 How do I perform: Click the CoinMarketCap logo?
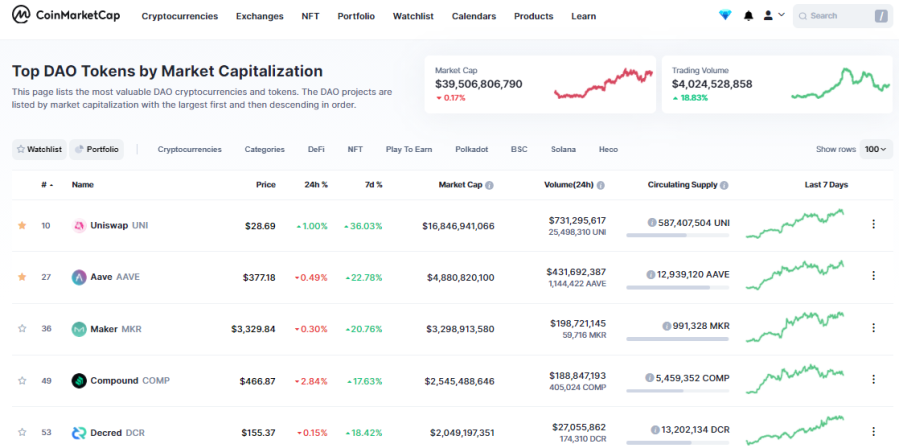tap(66, 15)
